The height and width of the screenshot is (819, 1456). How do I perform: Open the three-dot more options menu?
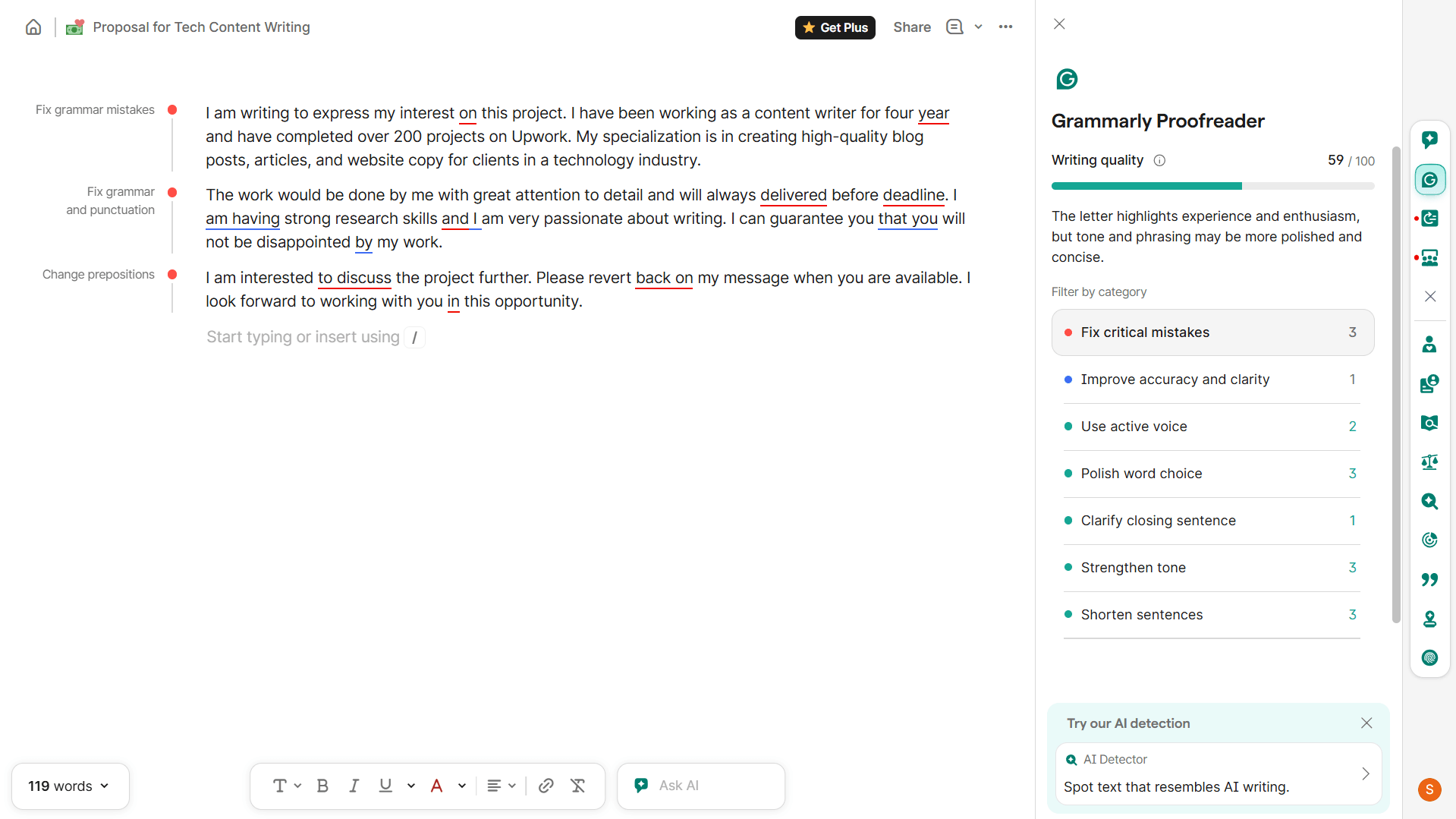[1005, 27]
